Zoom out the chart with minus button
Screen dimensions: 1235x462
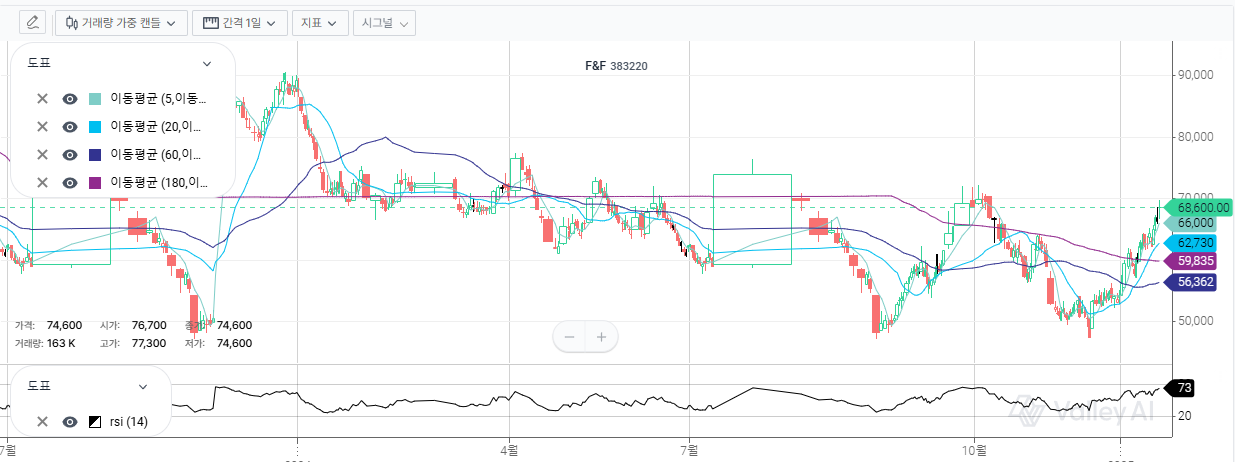tap(570, 337)
